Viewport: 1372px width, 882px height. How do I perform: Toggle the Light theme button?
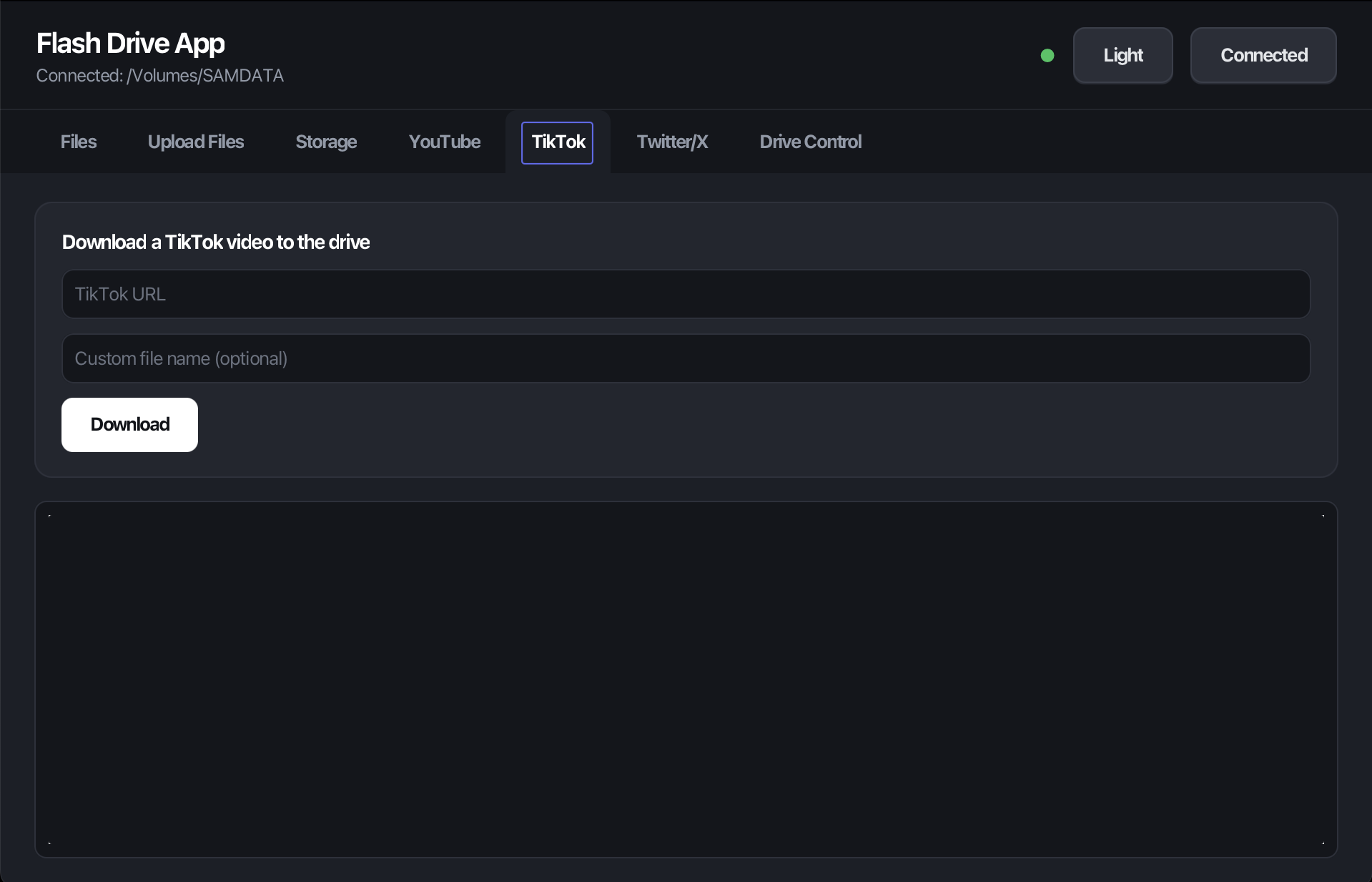point(1122,56)
